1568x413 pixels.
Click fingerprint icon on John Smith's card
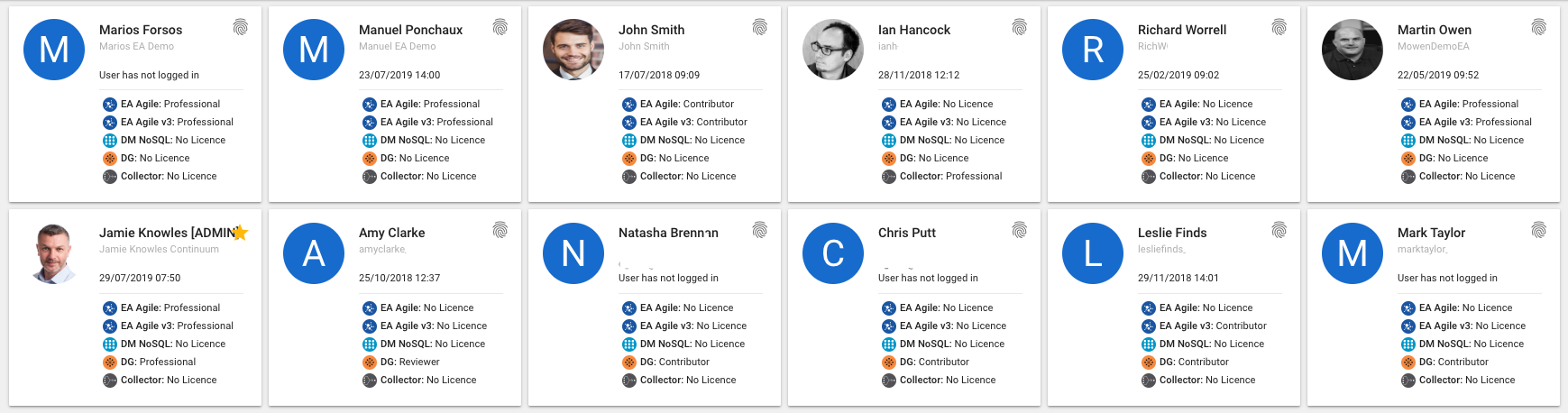pyautogui.click(x=760, y=27)
